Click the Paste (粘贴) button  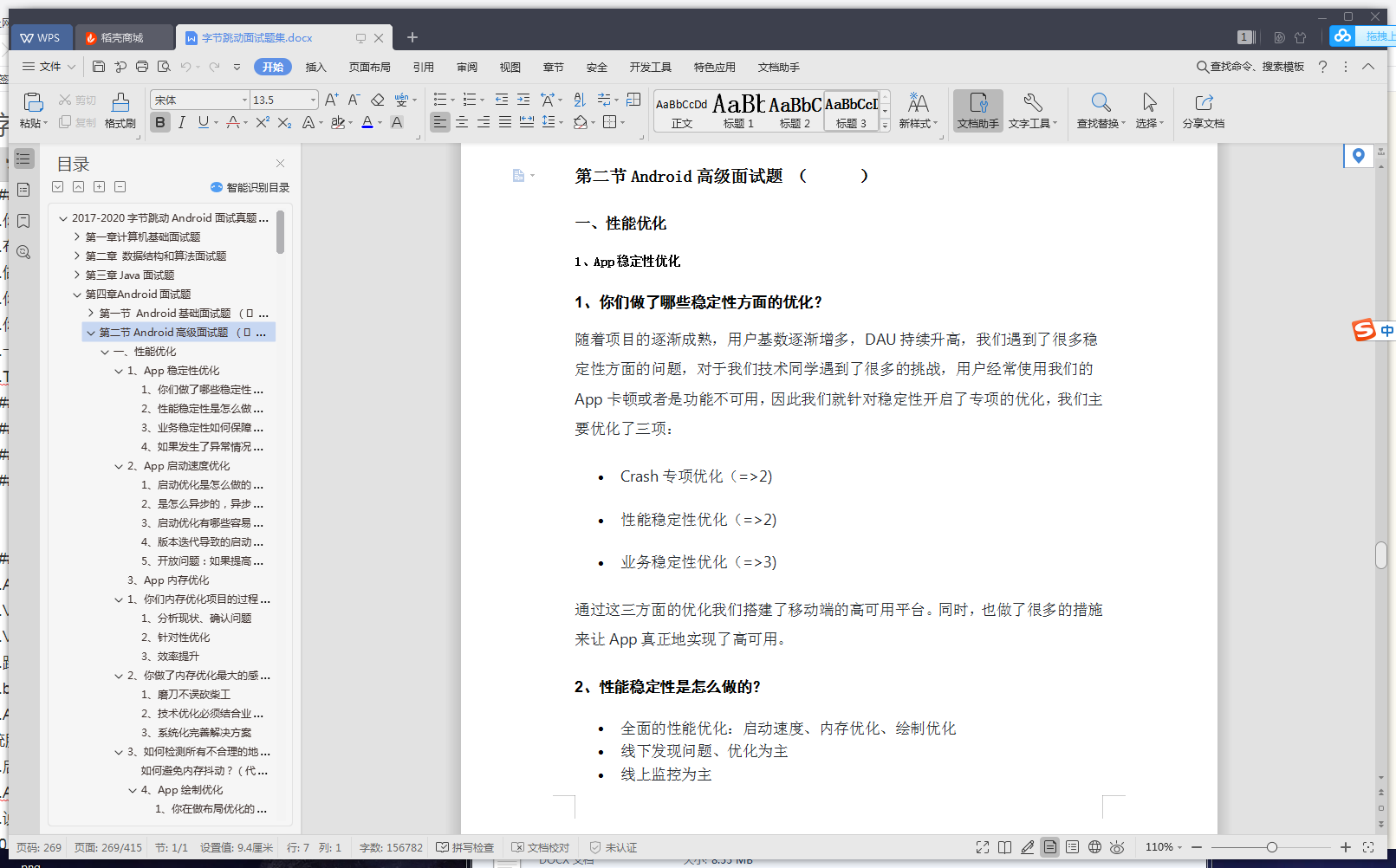coord(33,110)
